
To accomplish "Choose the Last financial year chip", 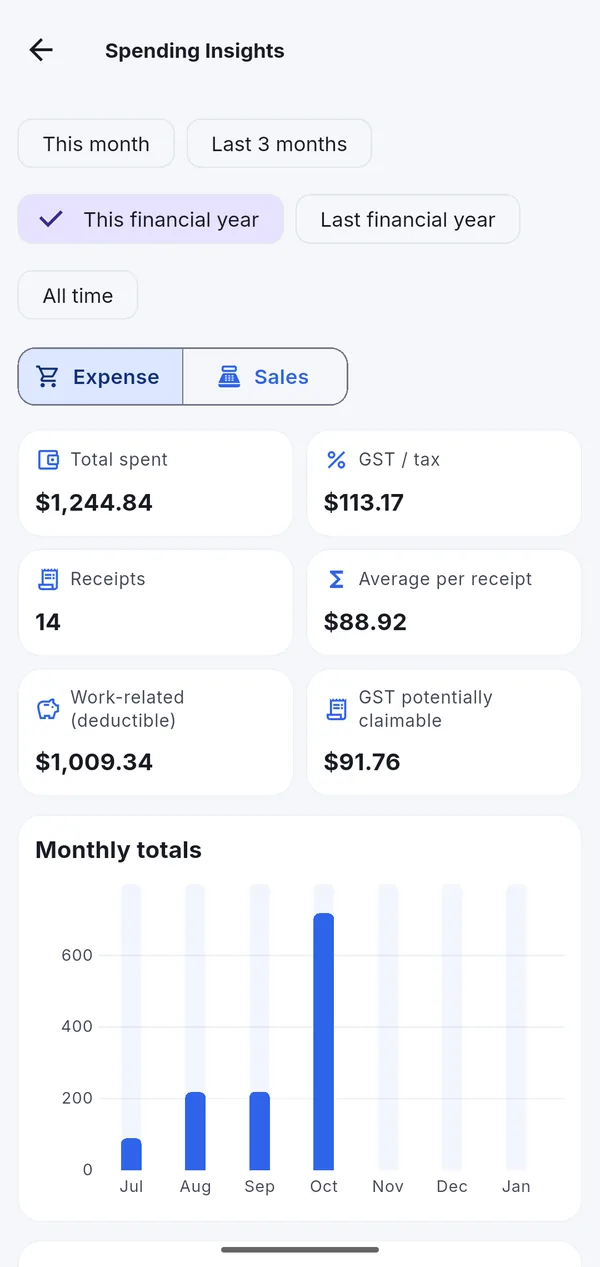I will coord(408,219).
